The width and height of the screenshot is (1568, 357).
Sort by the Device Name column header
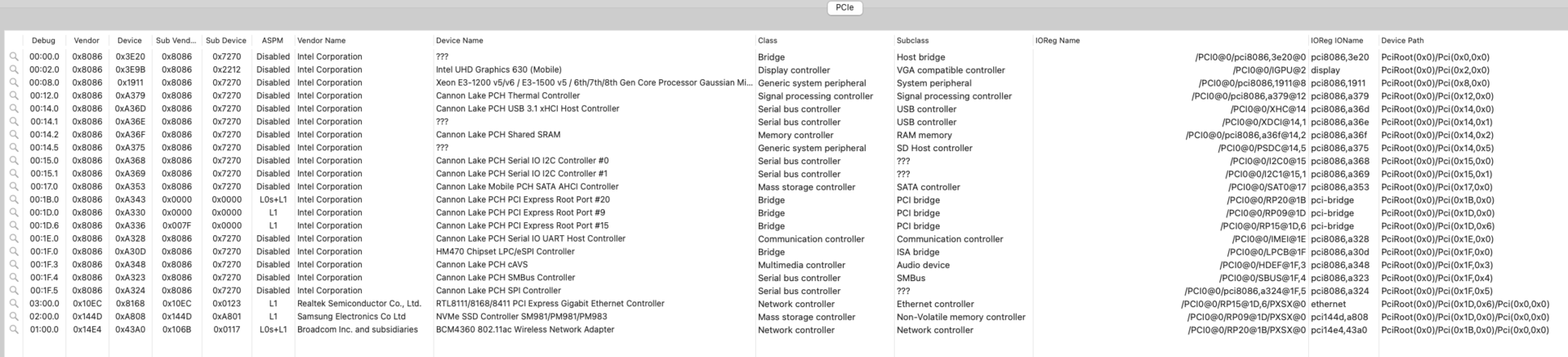click(460, 41)
